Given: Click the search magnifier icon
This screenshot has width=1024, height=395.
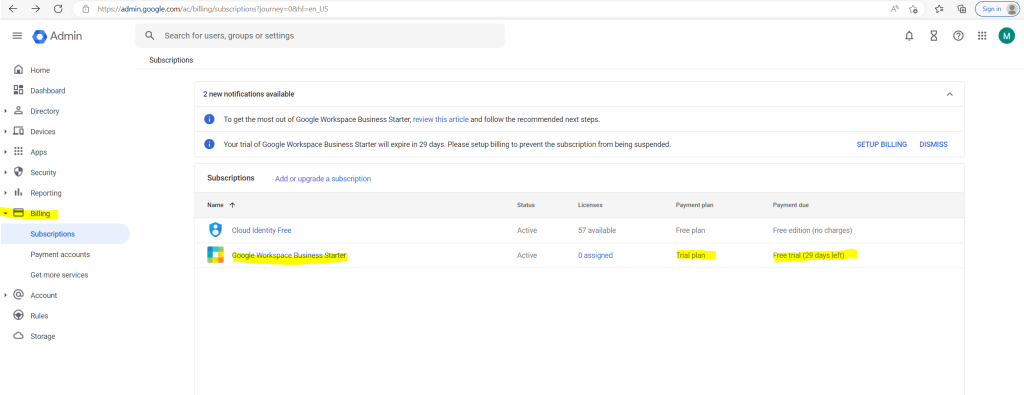Looking at the screenshot, I should pyautogui.click(x=150, y=36).
